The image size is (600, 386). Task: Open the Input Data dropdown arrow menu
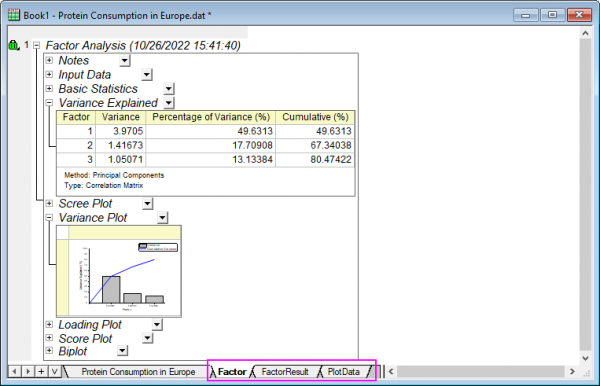pos(147,75)
